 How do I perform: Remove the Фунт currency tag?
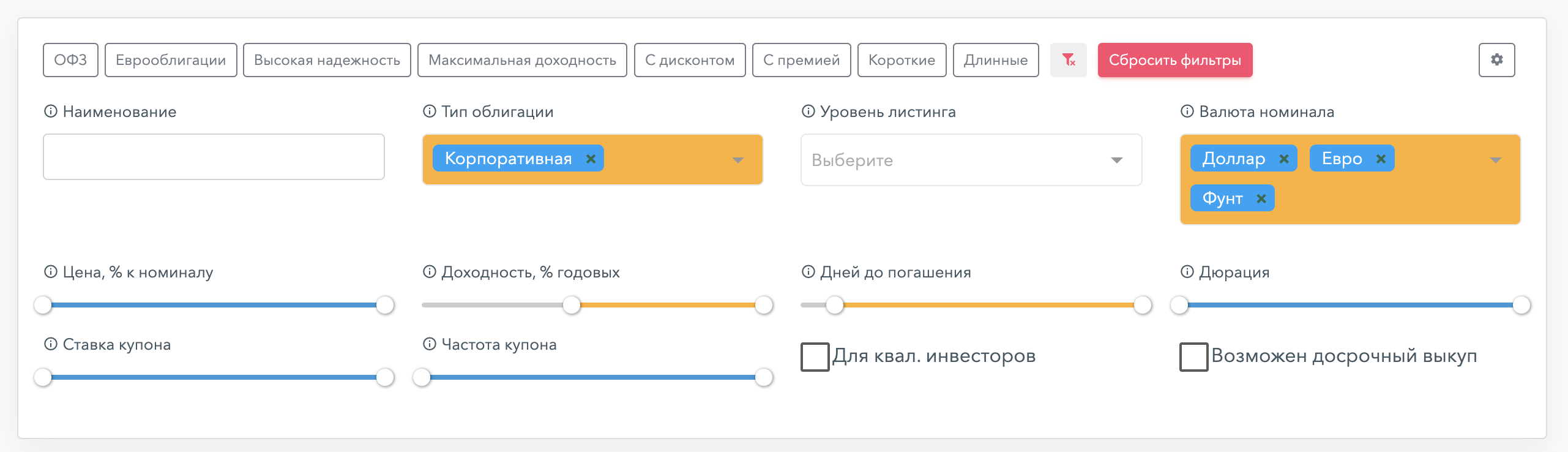tap(1261, 198)
